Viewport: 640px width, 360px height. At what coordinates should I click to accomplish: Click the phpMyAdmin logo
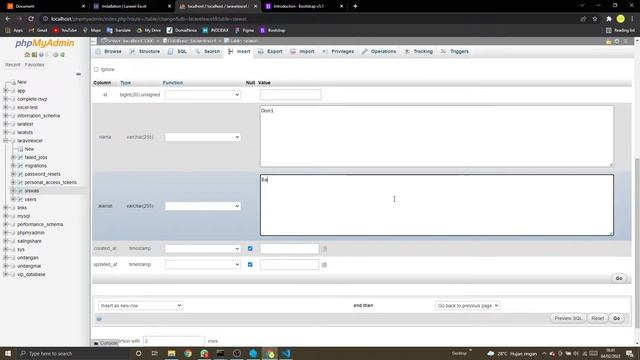pos(45,43)
